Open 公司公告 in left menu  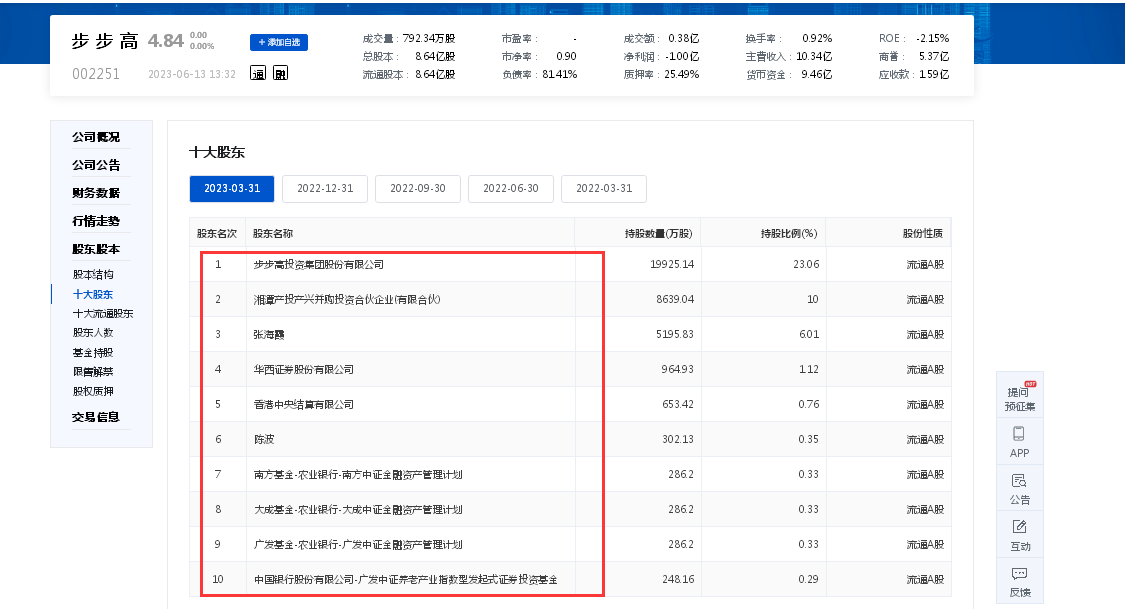click(x=95, y=165)
